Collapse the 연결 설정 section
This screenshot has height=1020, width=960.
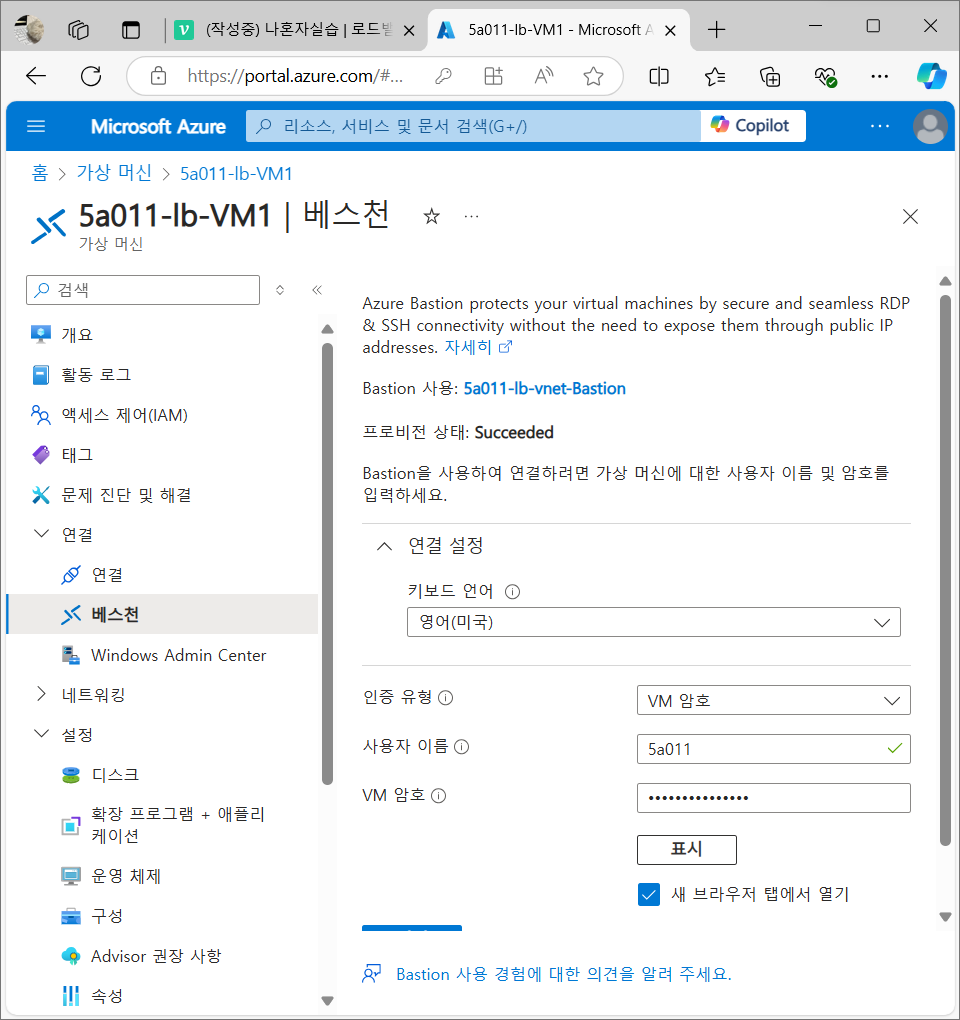point(384,546)
